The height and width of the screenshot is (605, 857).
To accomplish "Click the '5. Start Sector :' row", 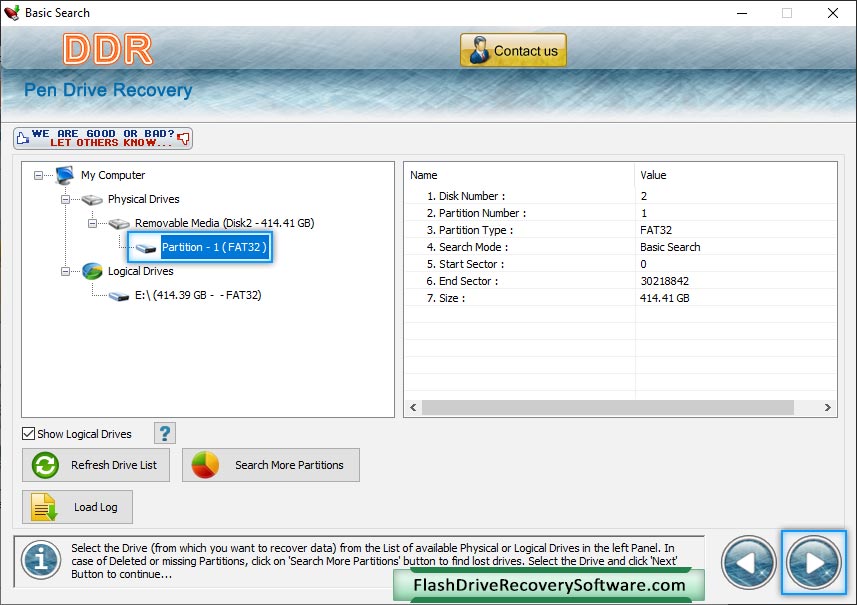I will point(621,263).
